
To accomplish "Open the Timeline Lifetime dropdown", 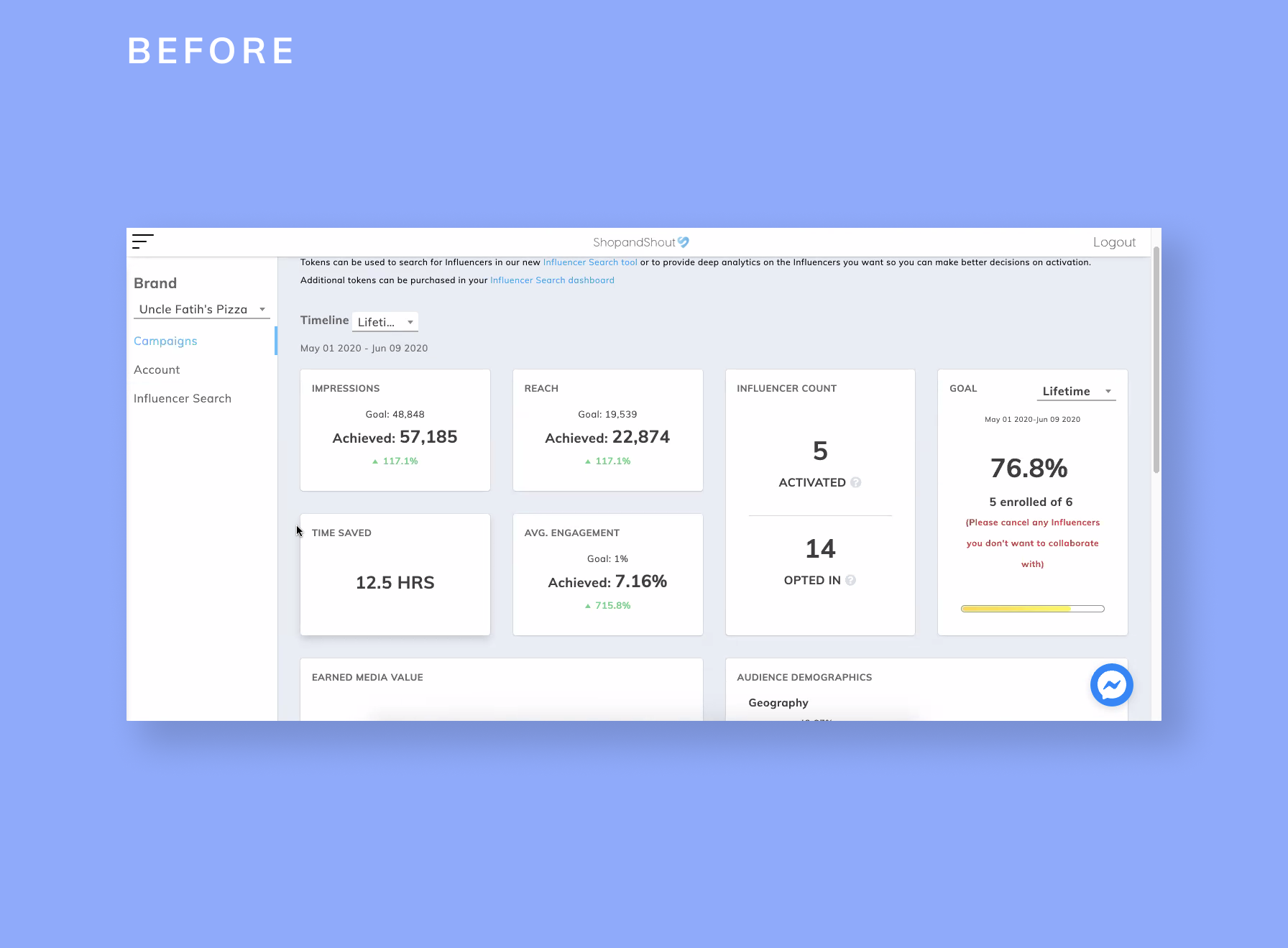I will click(x=385, y=322).
